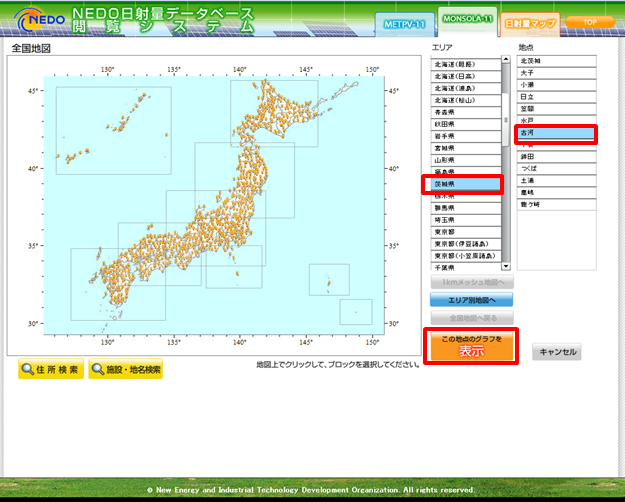Viewport: 625px width, 502px height.
Task: Open the 住所検索 address search
Action: pyautogui.click(x=50, y=370)
